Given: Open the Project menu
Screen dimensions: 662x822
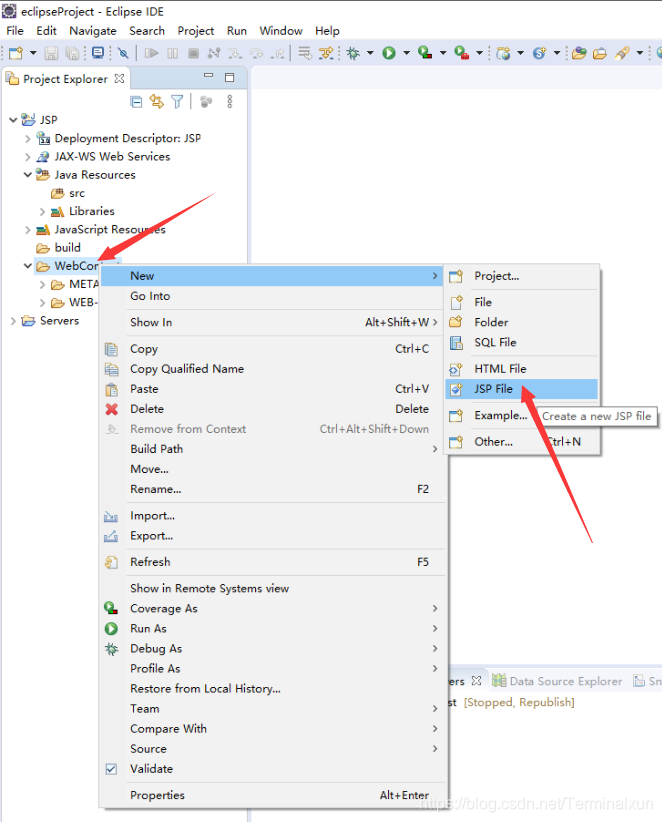Looking at the screenshot, I should 196,31.
